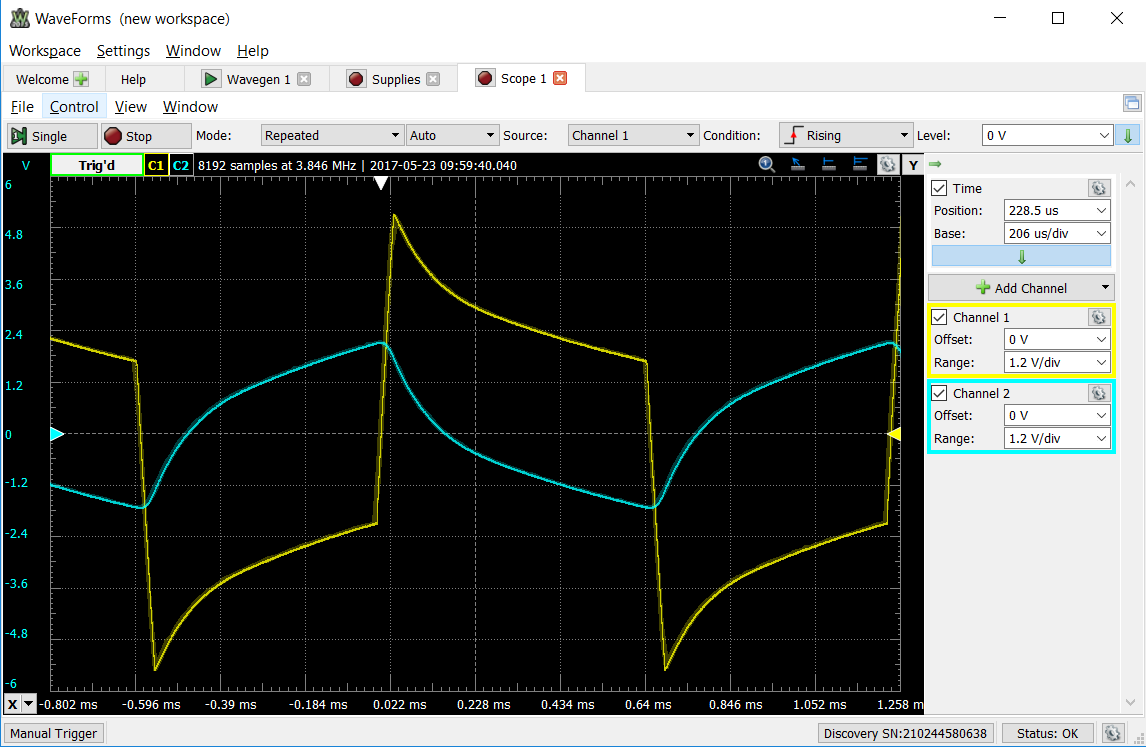Expand the Add Channel dropdown arrow

click(x=1104, y=287)
